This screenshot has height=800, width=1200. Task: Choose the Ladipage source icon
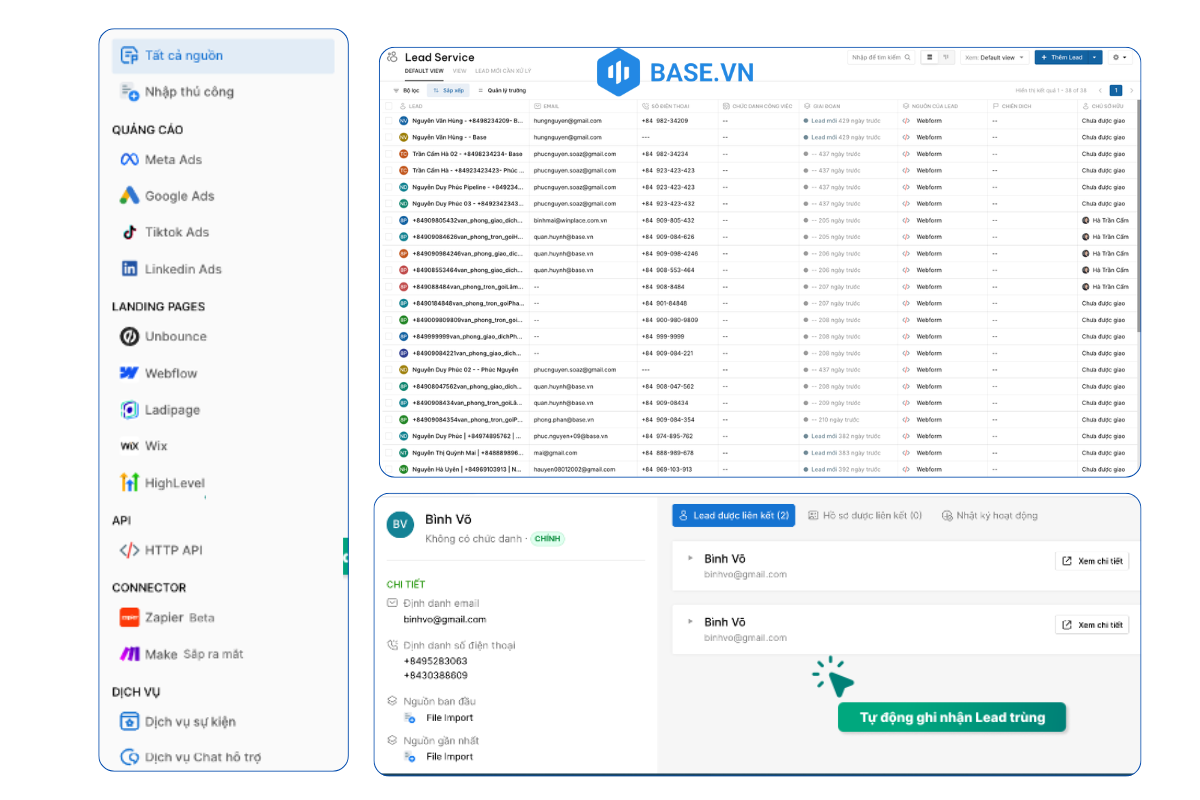[129, 410]
